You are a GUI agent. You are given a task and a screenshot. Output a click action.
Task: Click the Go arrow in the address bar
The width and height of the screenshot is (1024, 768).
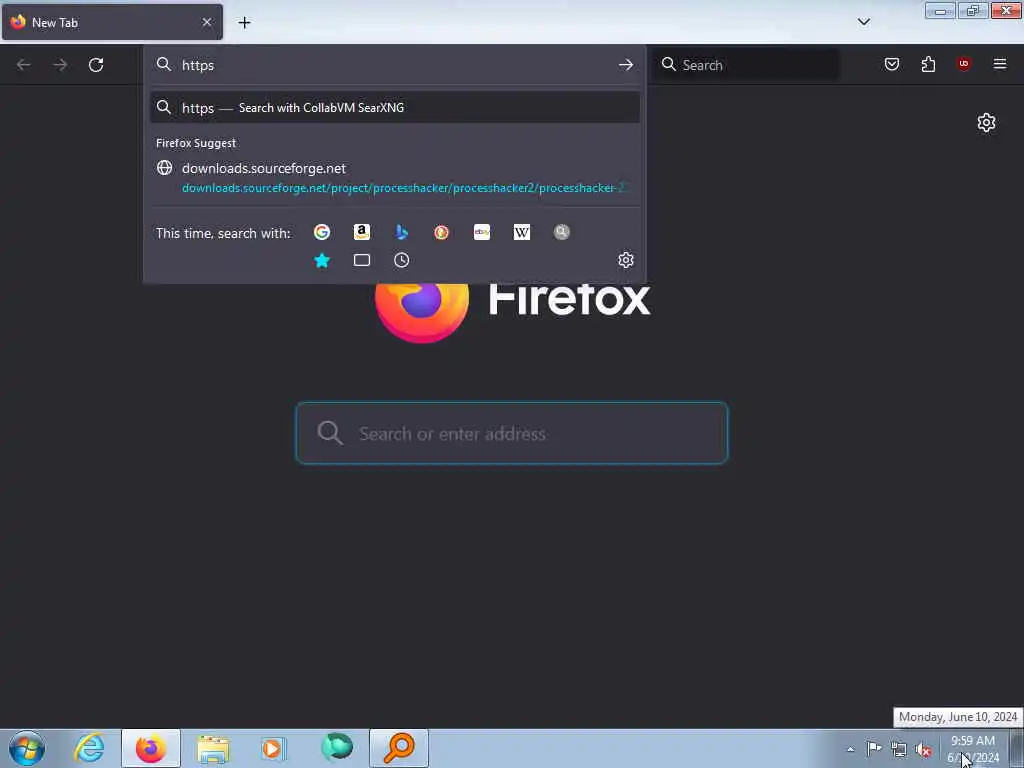626,65
